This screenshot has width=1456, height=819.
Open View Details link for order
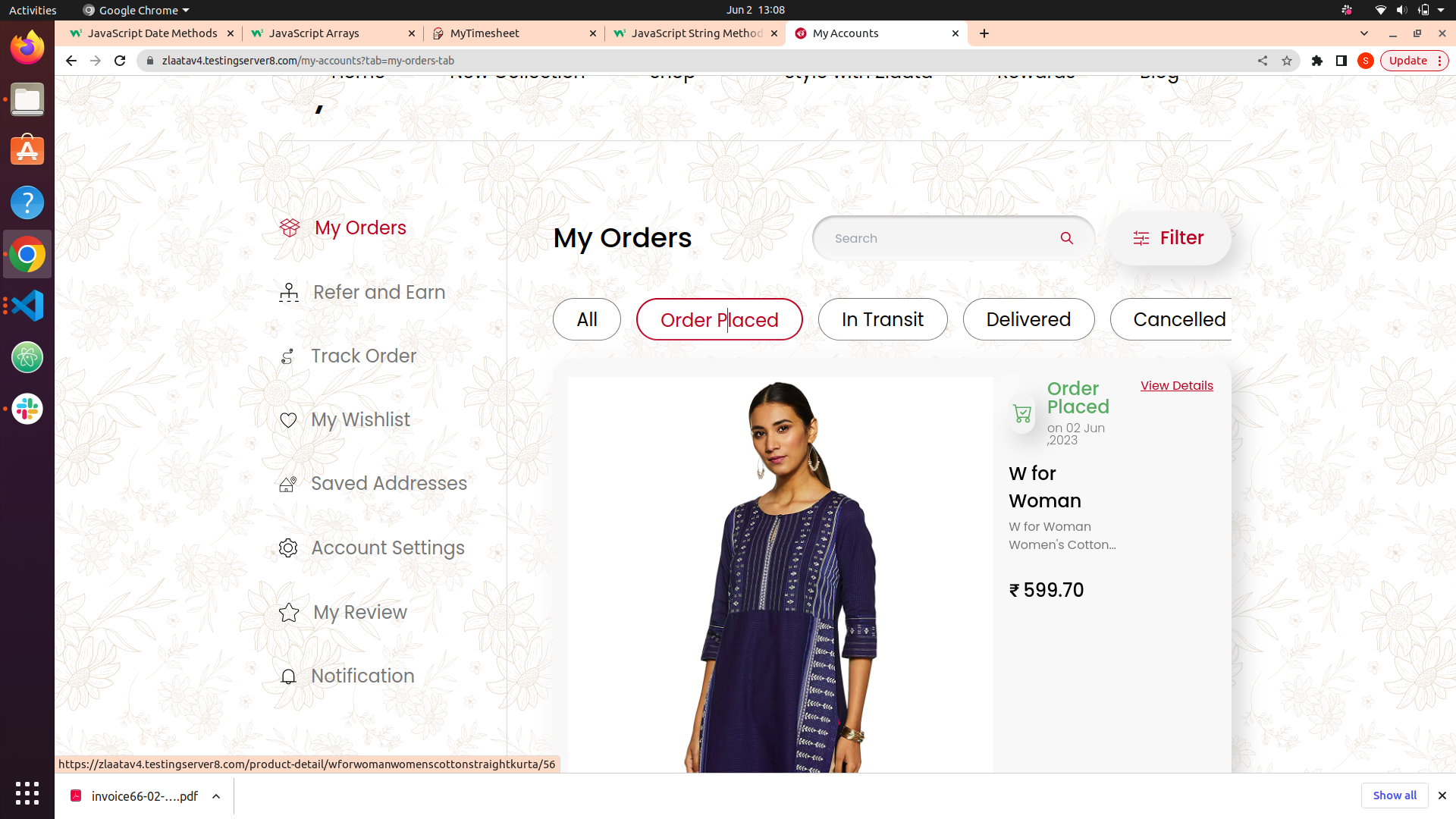pos(1176,385)
